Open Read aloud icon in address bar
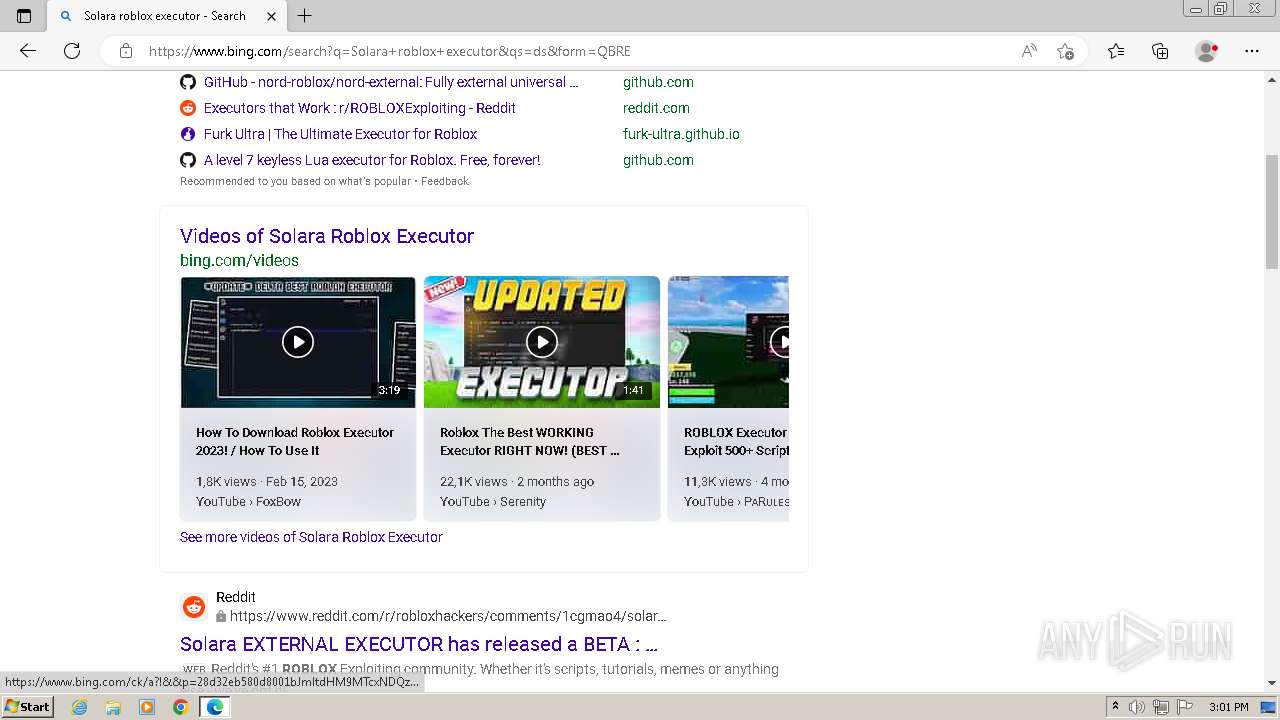The width and height of the screenshot is (1280, 720). tap(1029, 51)
